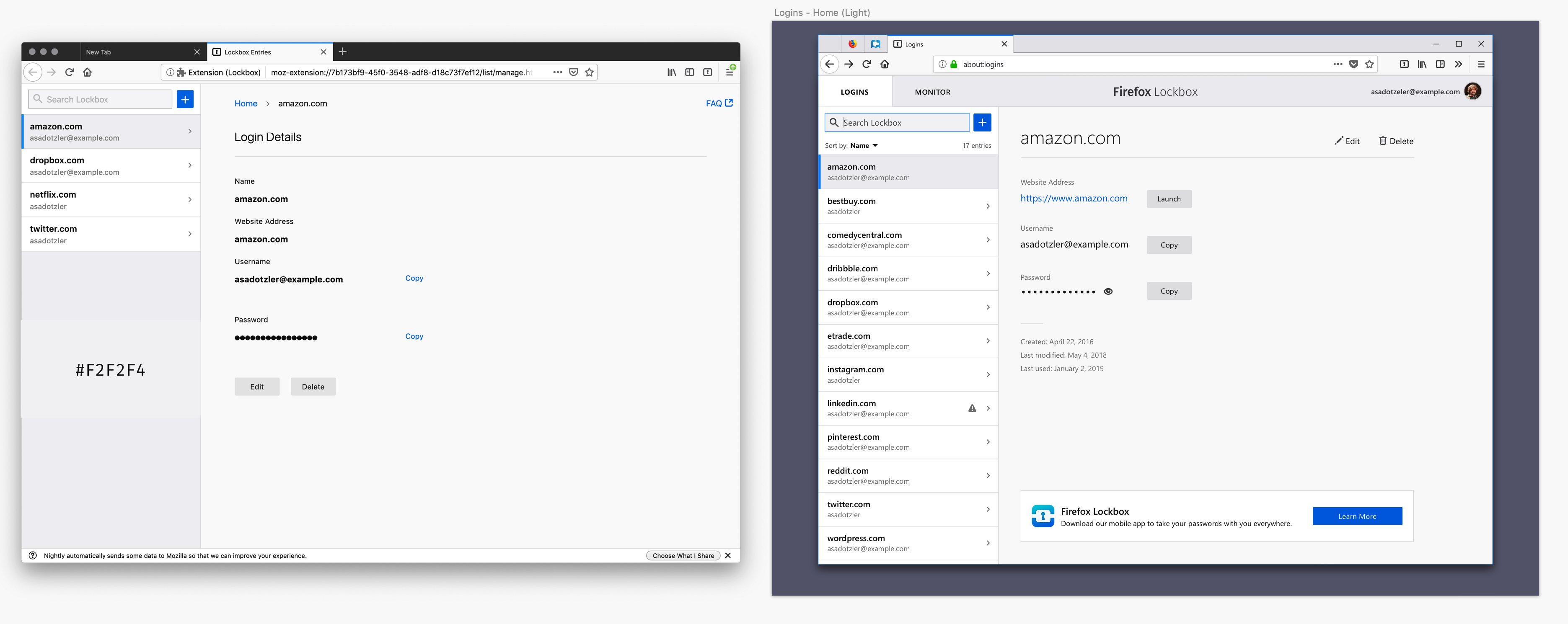
Task: Bookmark star in about:logins URL bar
Action: tap(1369, 64)
